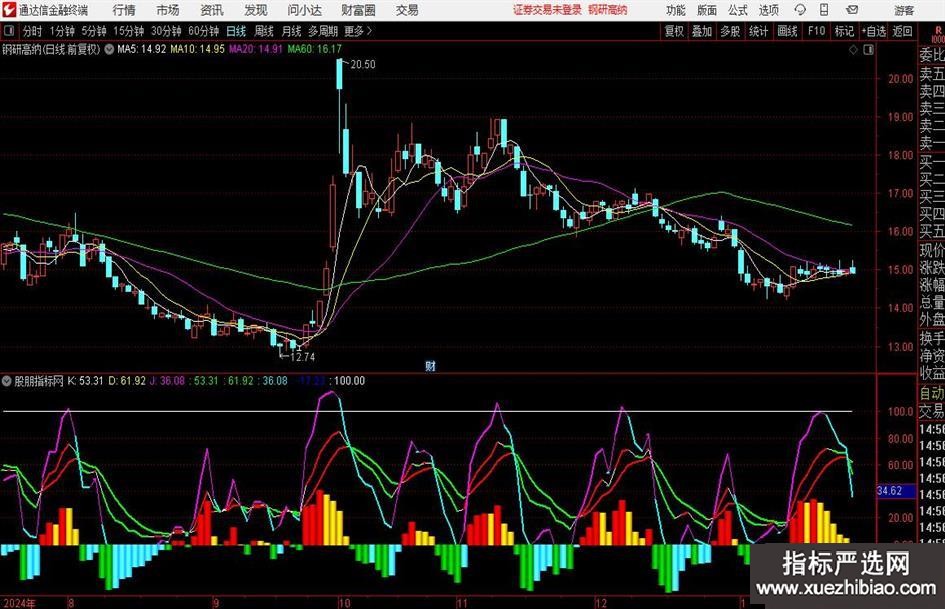945x609 pixels.
Task: Click the 财 financial event marker
Action: pos(430,366)
